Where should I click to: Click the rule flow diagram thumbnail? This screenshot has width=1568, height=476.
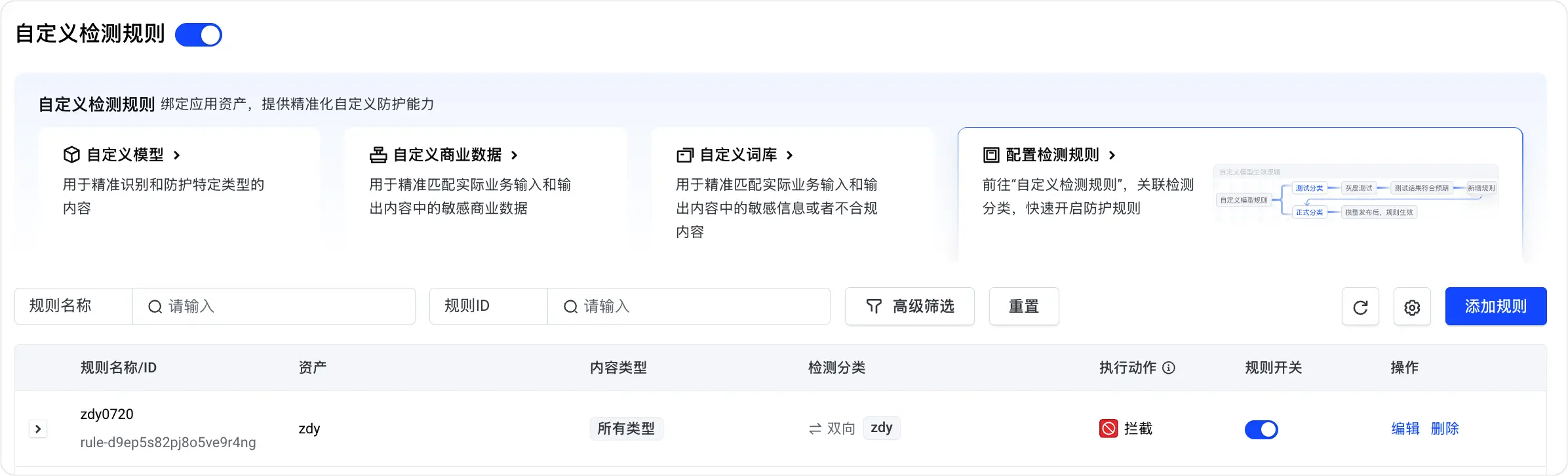[x=1356, y=193]
